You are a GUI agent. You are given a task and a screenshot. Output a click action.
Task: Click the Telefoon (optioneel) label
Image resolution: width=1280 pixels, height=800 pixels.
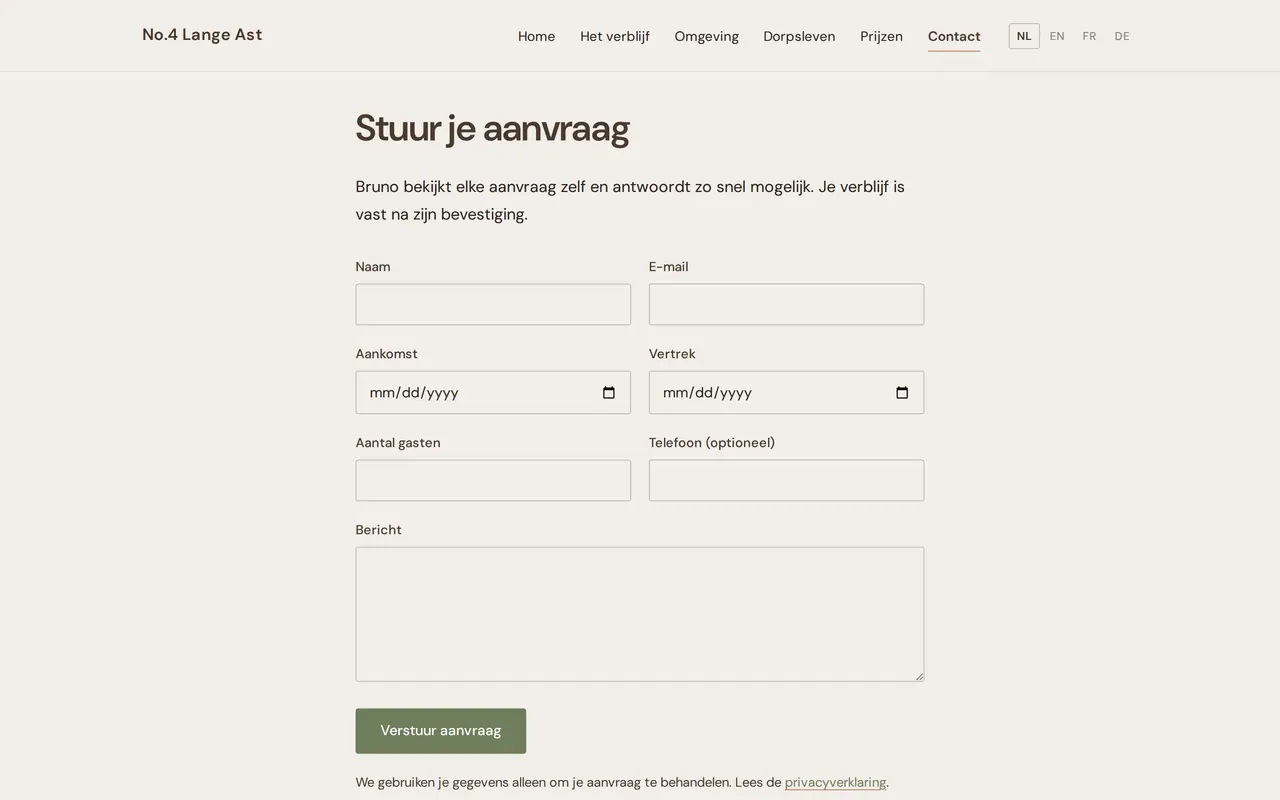712,443
